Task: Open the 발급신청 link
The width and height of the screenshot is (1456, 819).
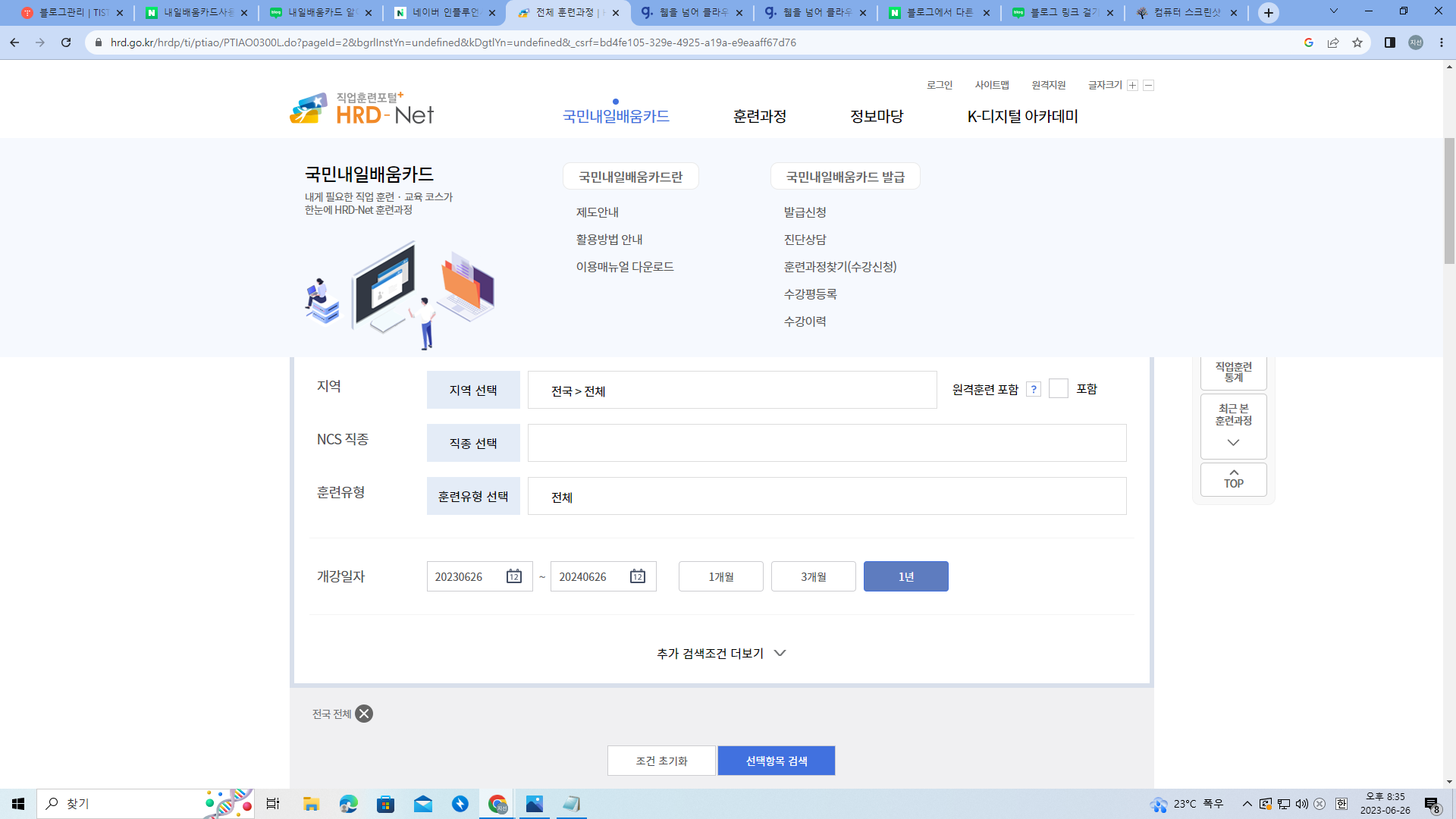Action: [806, 212]
